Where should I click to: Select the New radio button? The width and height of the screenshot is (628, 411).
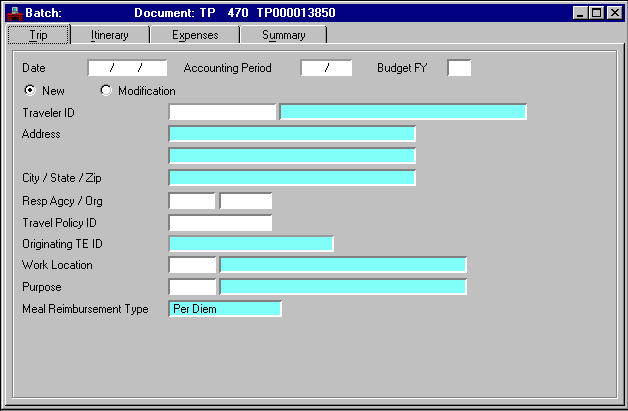point(30,91)
